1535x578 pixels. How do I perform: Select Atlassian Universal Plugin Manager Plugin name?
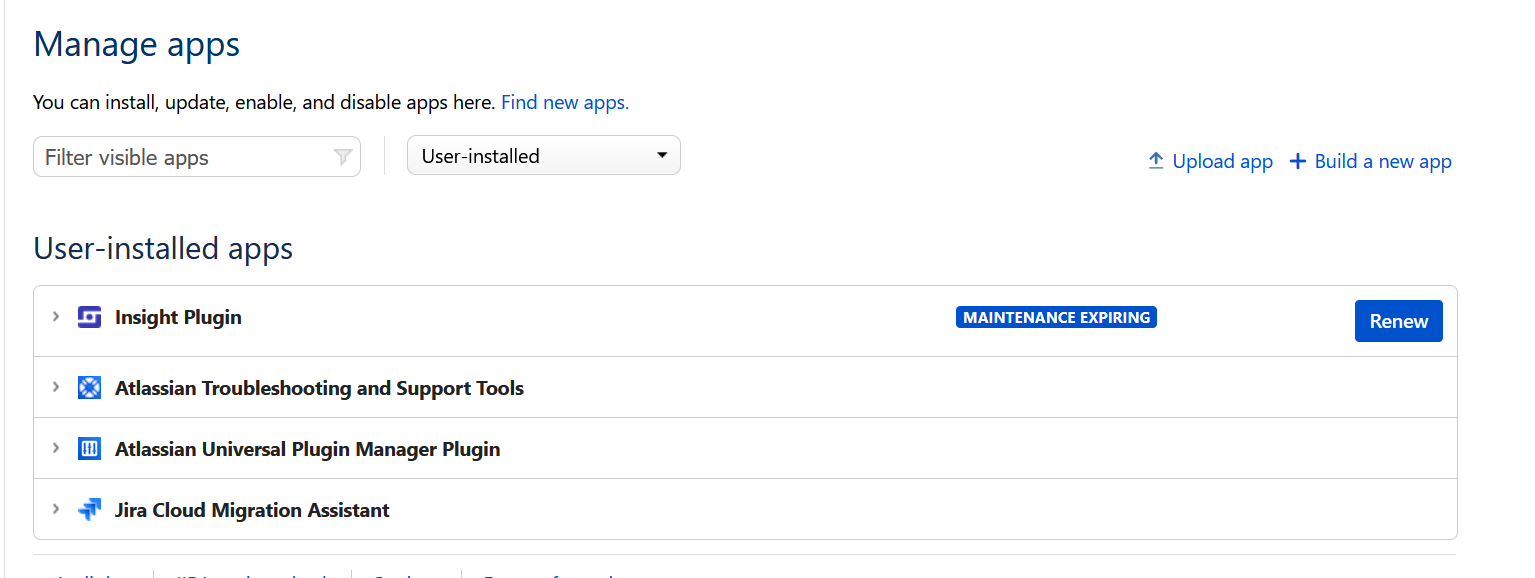tap(307, 449)
